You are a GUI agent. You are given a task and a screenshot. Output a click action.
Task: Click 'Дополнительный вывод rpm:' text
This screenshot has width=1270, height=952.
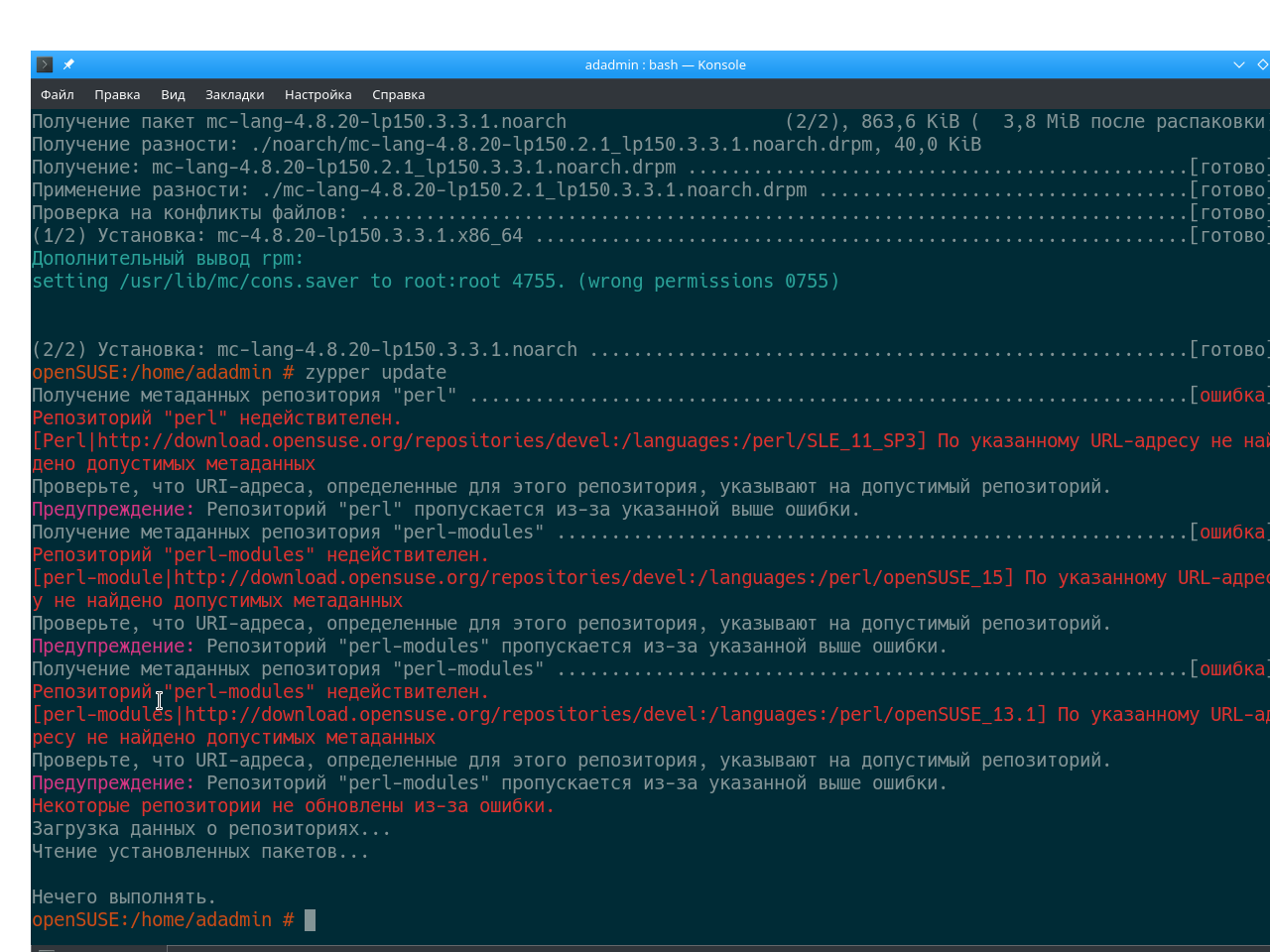(x=168, y=259)
